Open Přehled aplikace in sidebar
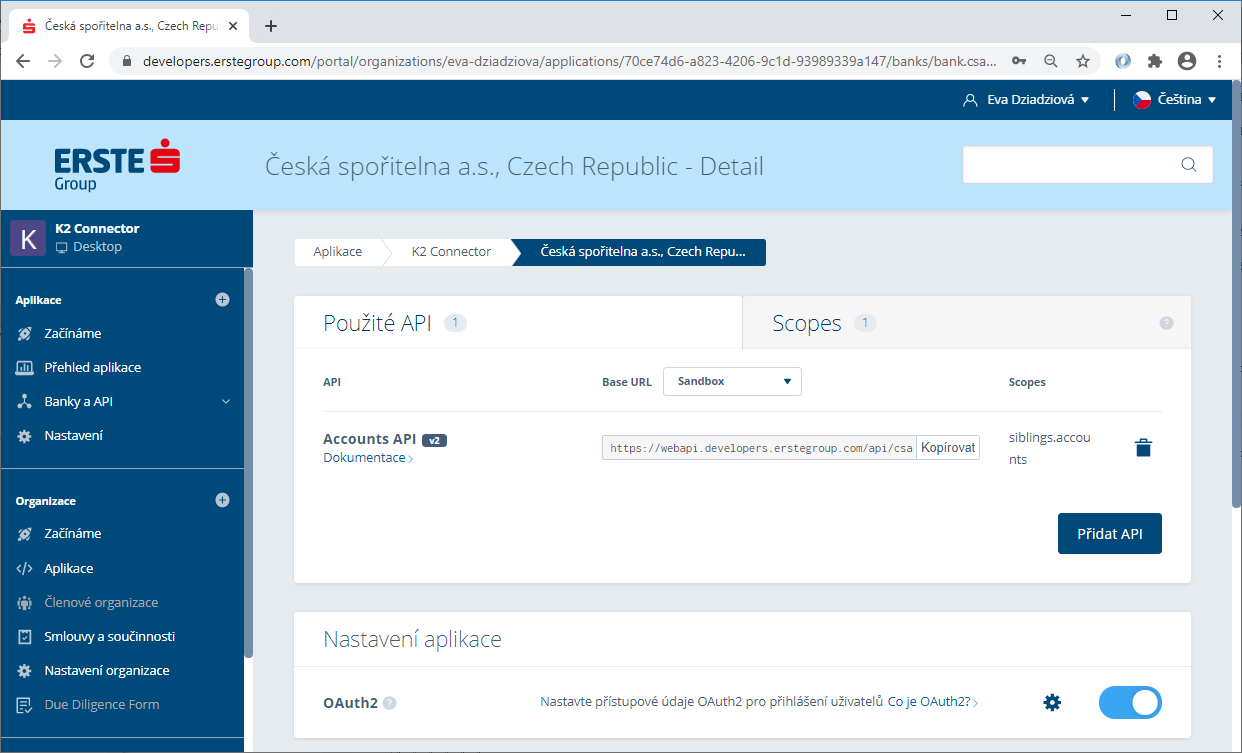Screen dimensions: 1242x753 pos(93,367)
